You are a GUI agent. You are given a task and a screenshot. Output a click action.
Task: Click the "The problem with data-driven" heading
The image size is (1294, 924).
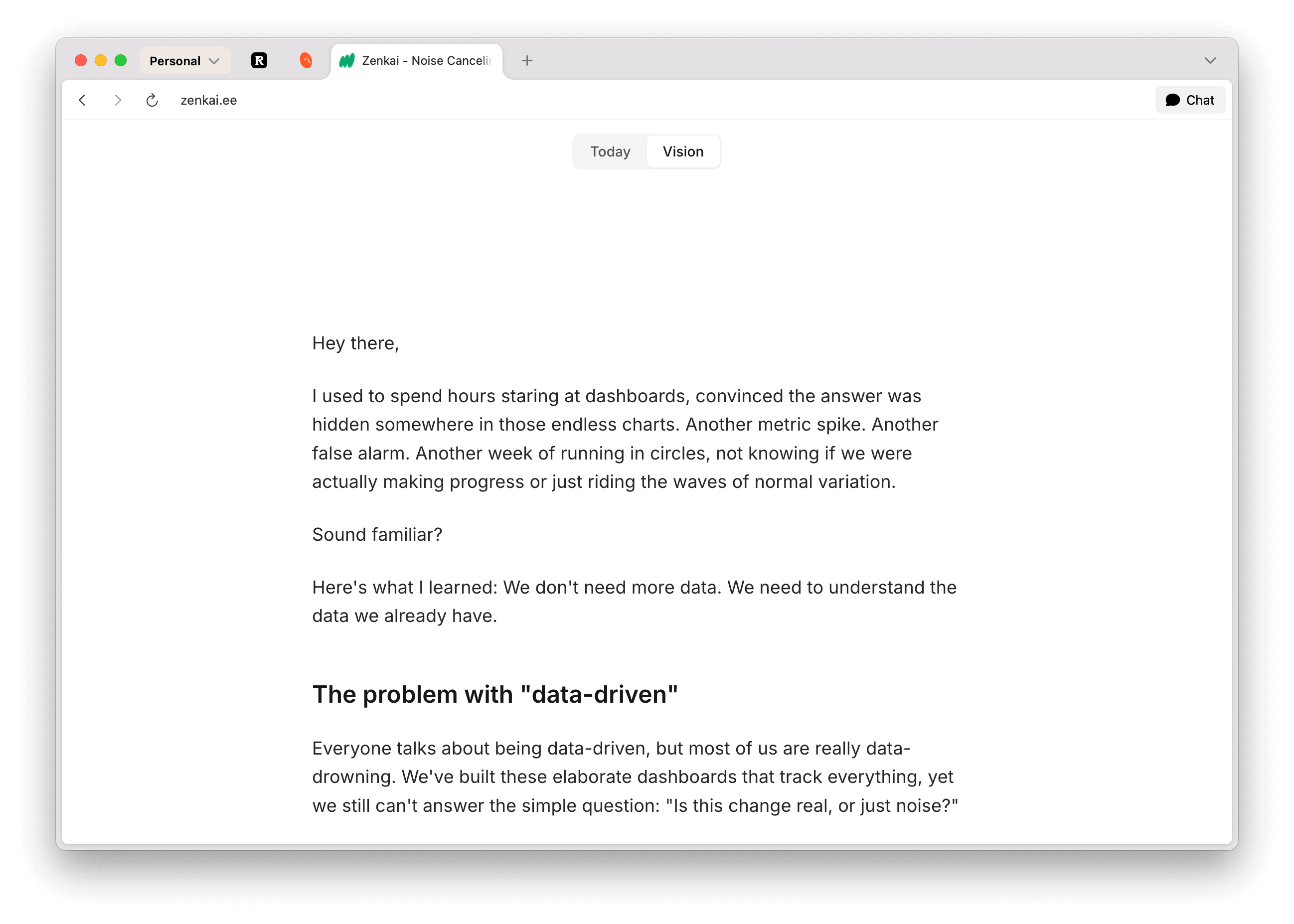tap(494, 694)
